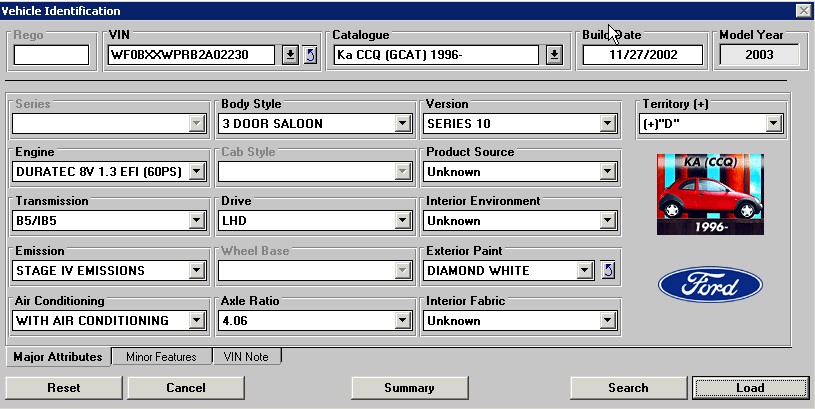Viewport: 815px width, 409px height.
Task: Expand the Body Style dropdown
Action: (x=403, y=124)
